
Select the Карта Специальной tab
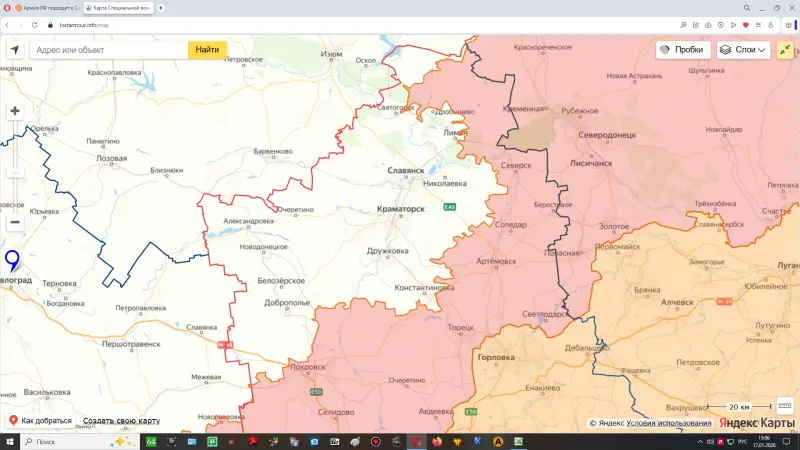click(116, 7)
